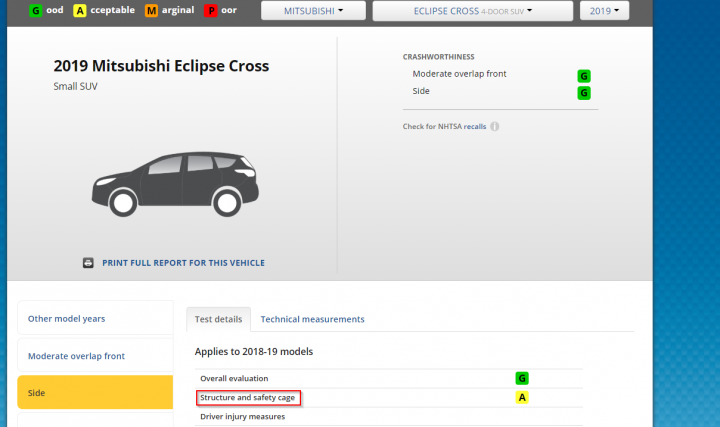
Task: Click the info icon beside NHTSA recalls
Action: click(495, 126)
